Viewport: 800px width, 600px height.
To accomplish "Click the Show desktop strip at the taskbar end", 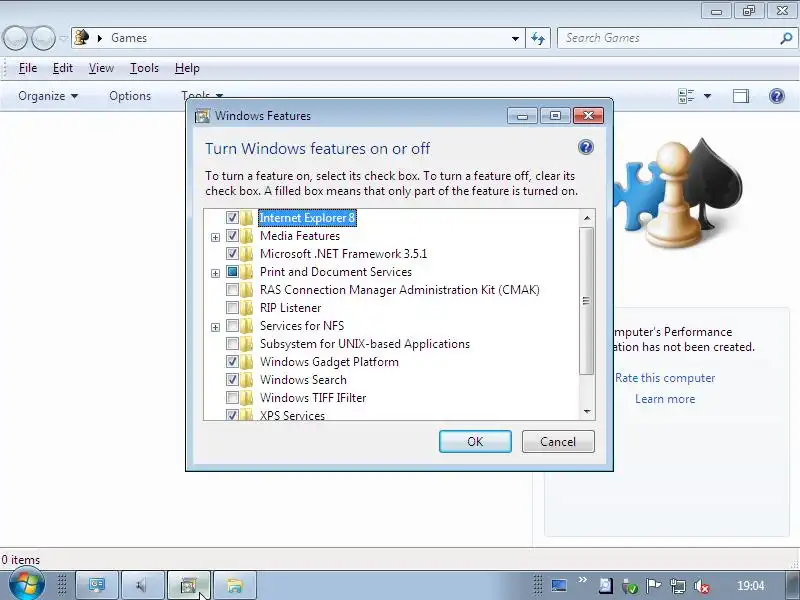I will [792, 585].
